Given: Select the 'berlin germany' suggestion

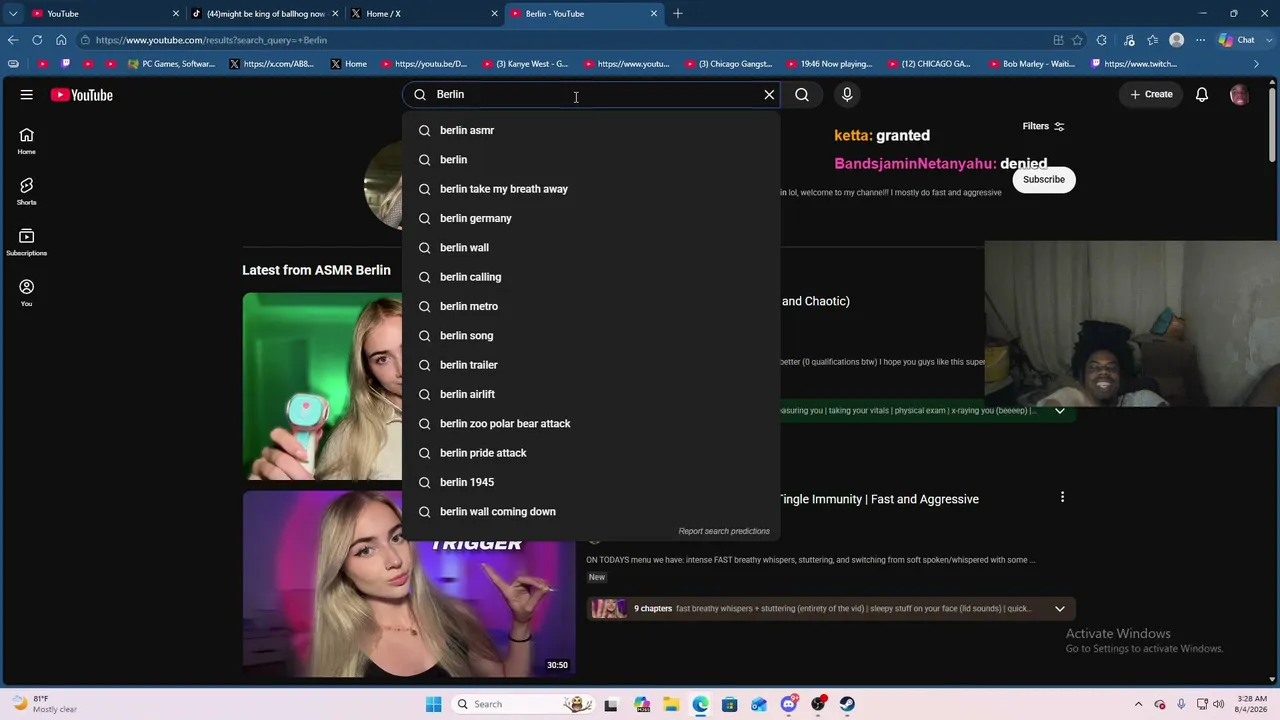Looking at the screenshot, I should pos(591,218).
